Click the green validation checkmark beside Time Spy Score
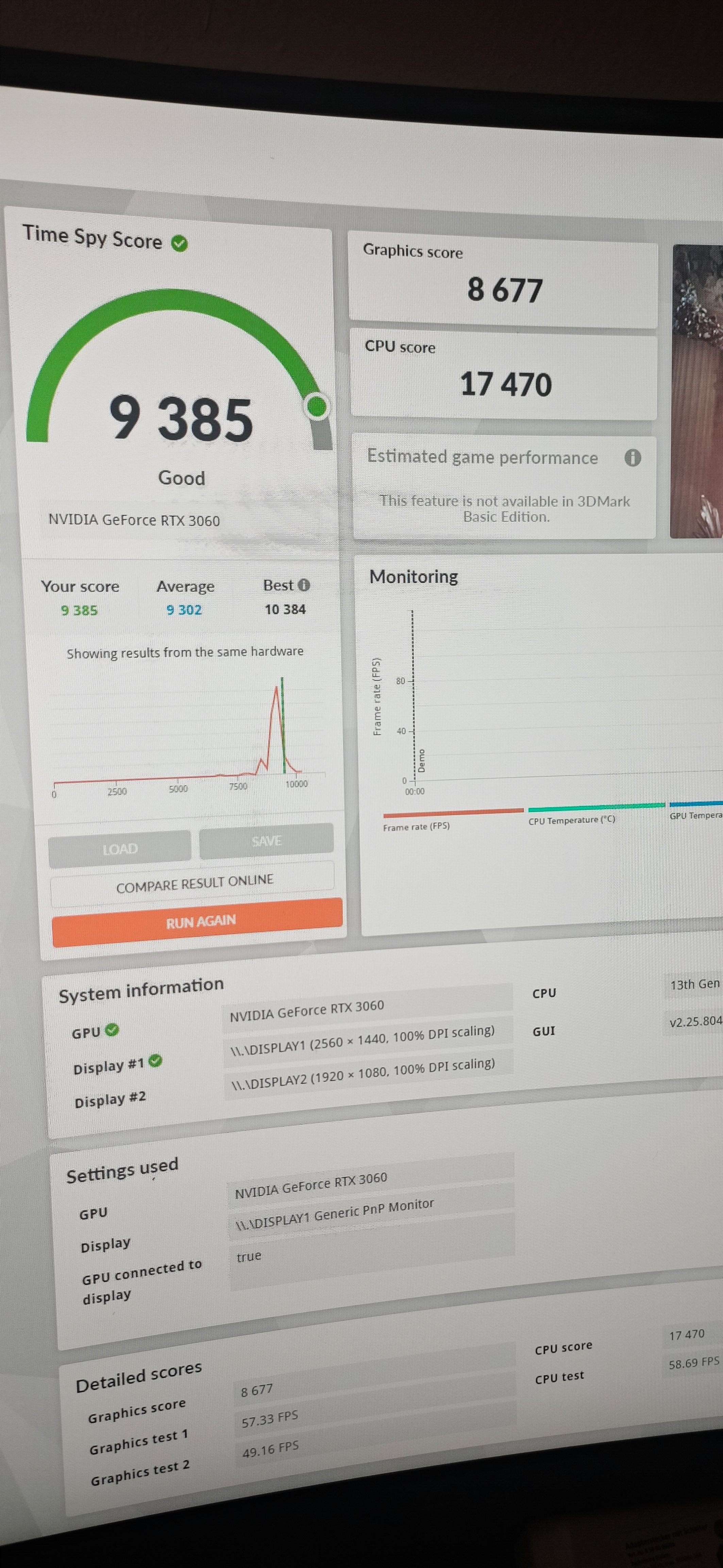The image size is (723, 1568). pos(179,244)
